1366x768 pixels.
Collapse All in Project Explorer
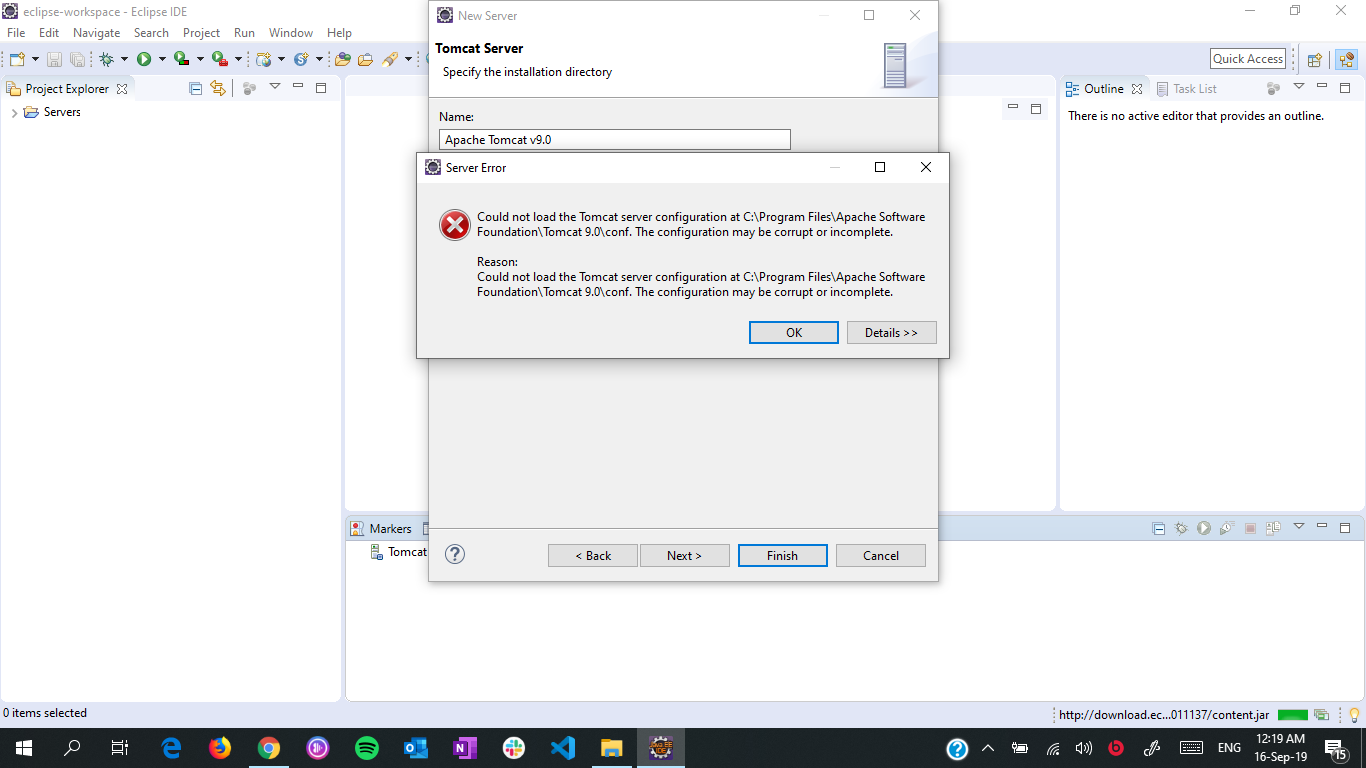[x=196, y=88]
